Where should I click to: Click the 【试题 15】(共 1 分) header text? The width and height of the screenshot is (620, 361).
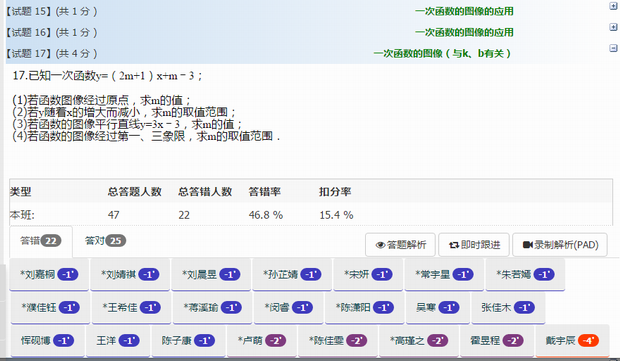pyautogui.click(x=51, y=11)
